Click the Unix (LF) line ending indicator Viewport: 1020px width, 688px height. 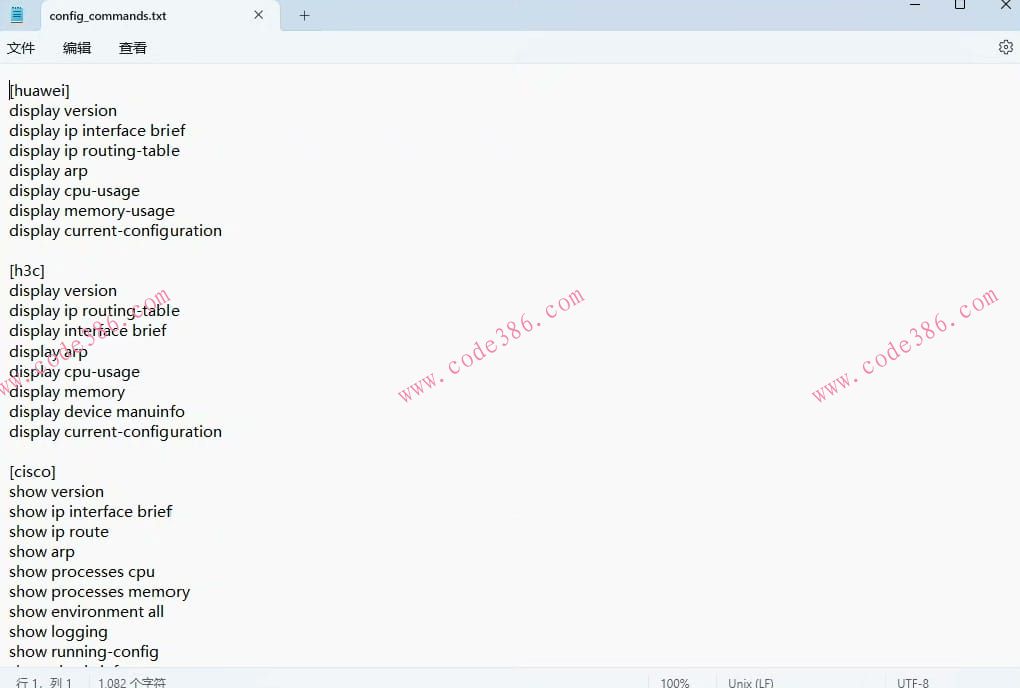pyautogui.click(x=751, y=682)
